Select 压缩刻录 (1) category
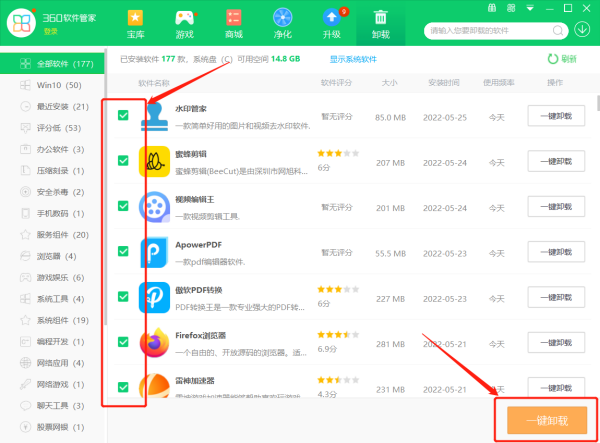This screenshot has height=443, width=600. [x=52, y=171]
